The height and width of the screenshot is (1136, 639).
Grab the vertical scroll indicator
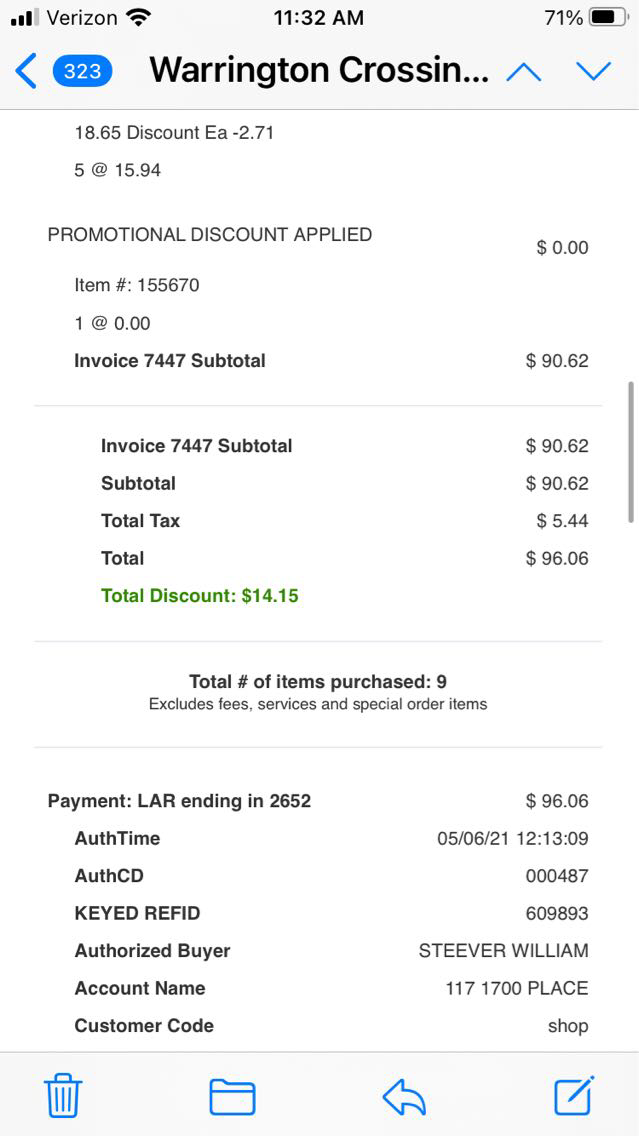630,450
